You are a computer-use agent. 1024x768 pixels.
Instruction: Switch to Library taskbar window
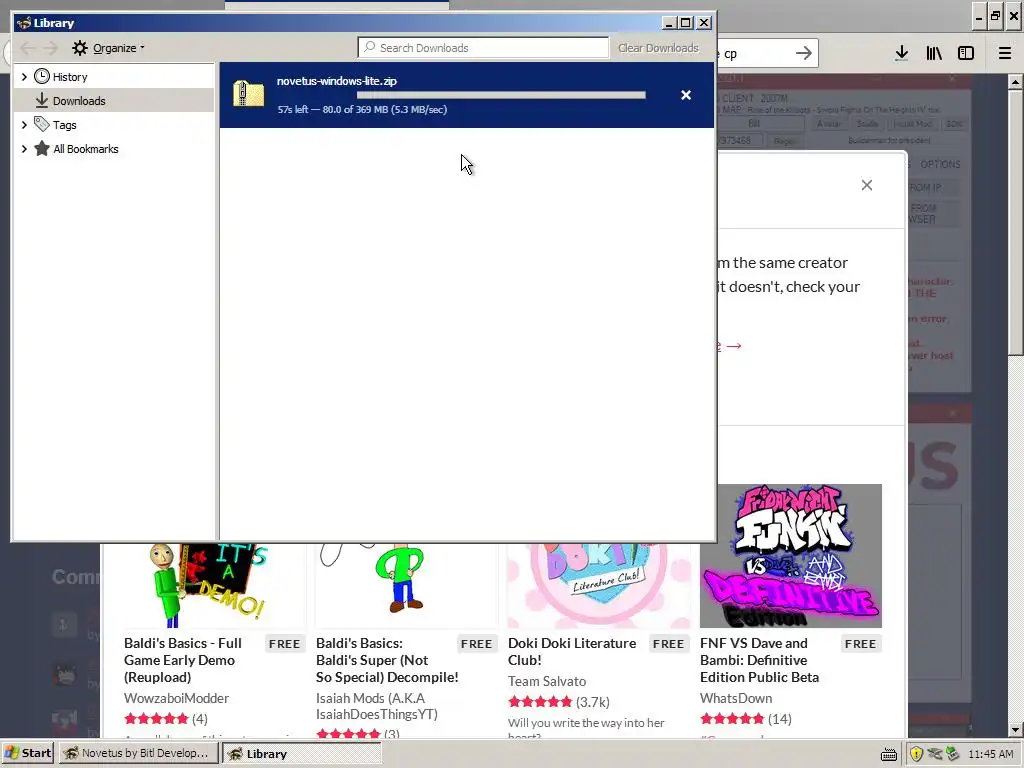click(301, 753)
